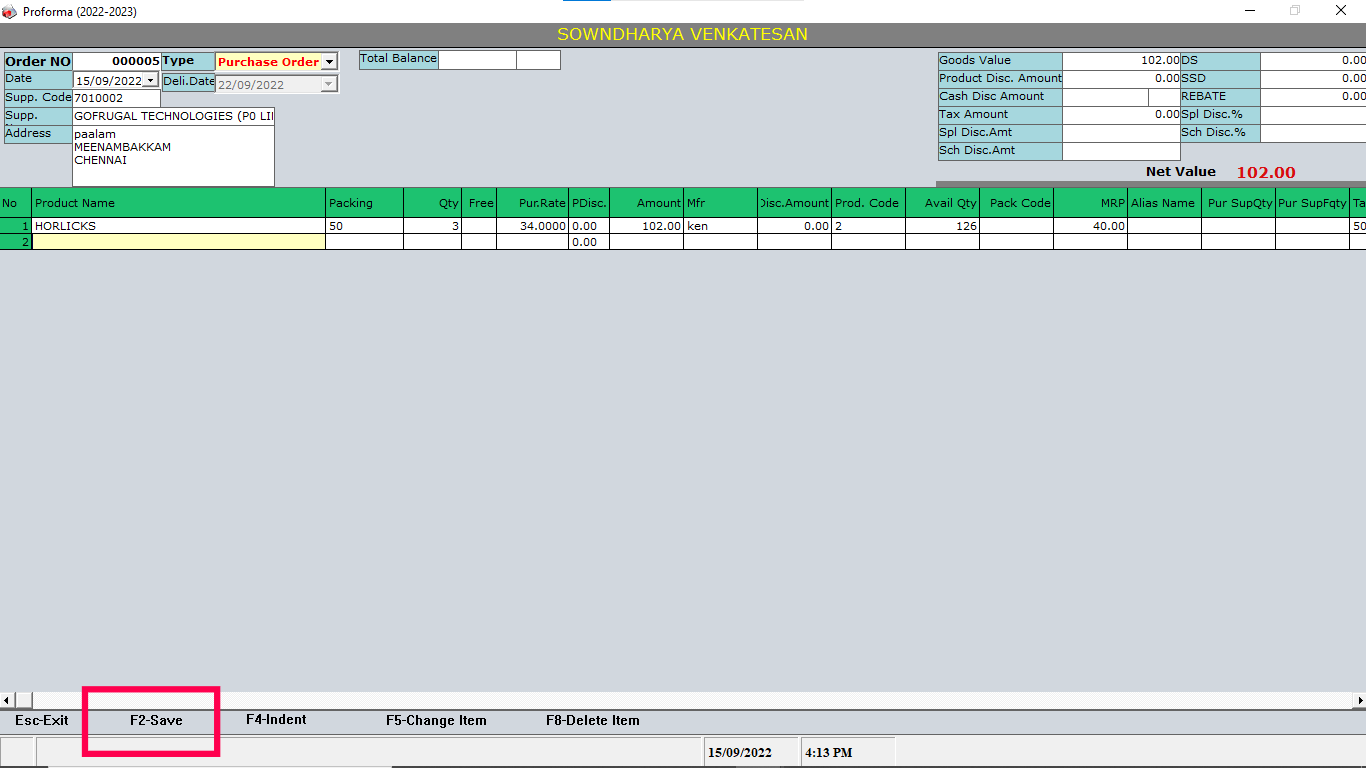Open the Date picker dropdown arrow
This screenshot has height=768, width=1366.
[151, 80]
